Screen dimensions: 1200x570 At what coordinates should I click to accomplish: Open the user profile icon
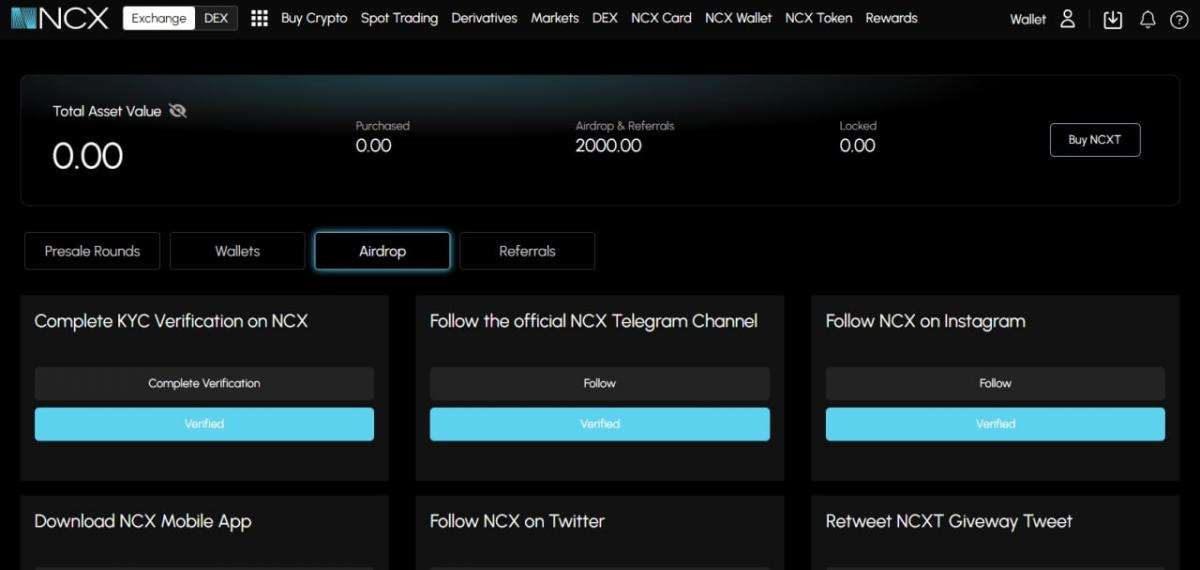click(x=1067, y=19)
